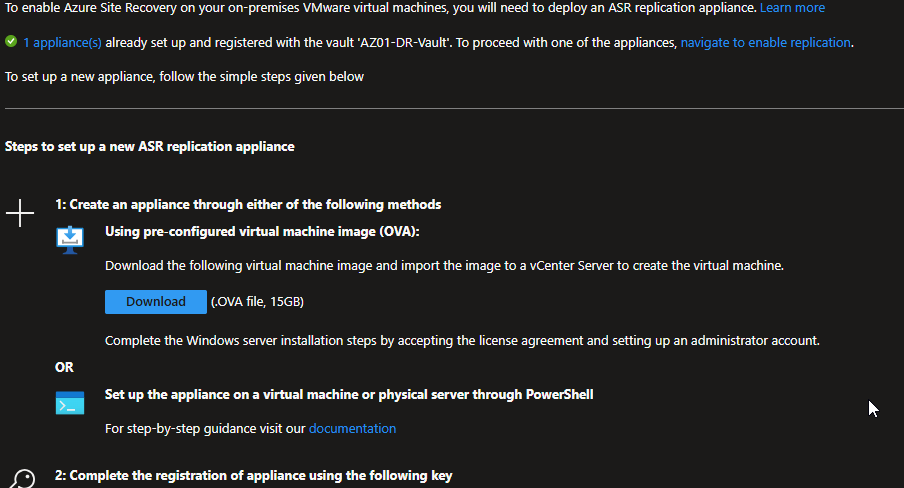This screenshot has height=488, width=904.
Task: Click the OR separator text
Action: tap(65, 367)
